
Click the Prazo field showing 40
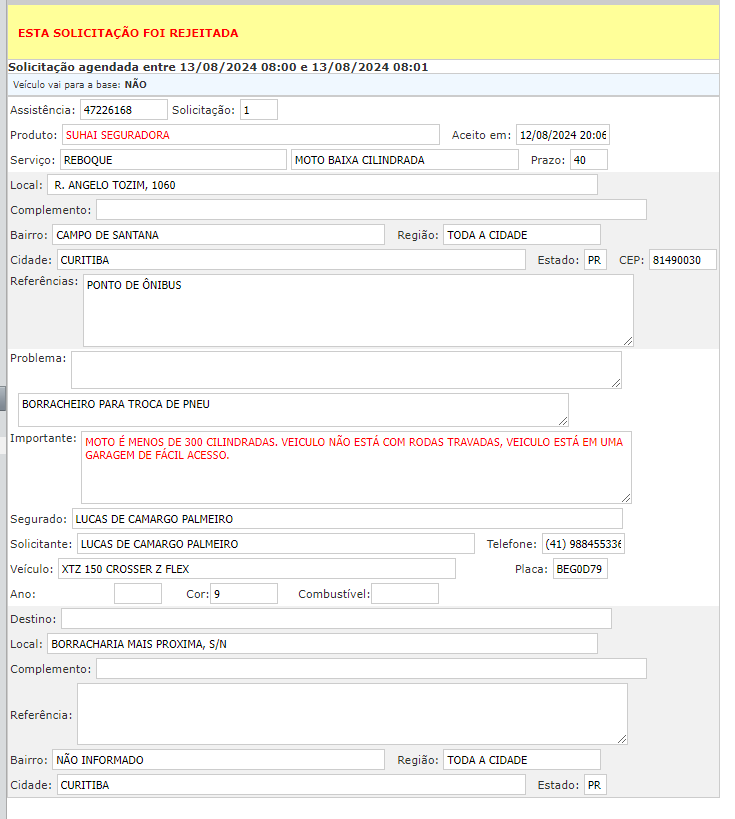589,160
